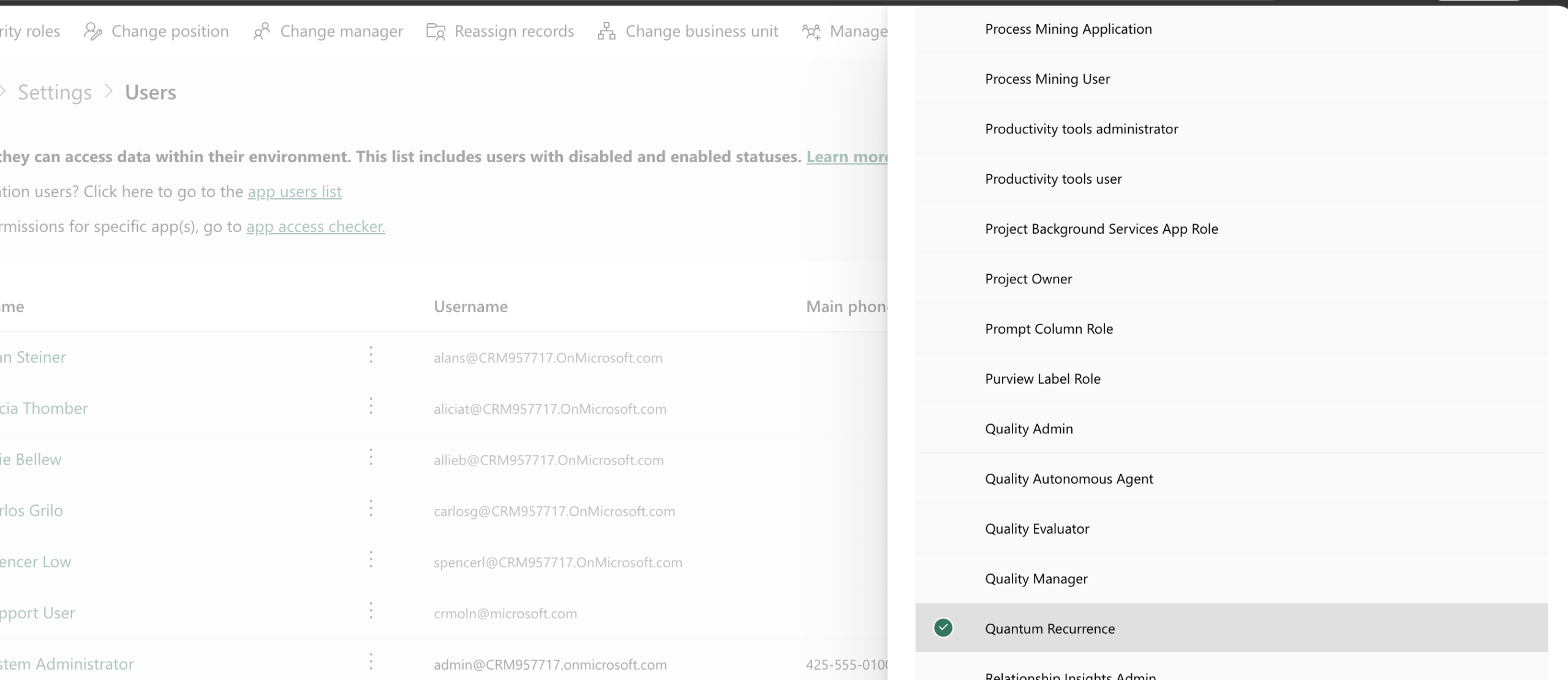Image resolution: width=1568 pixels, height=680 pixels.
Task: Click Change business unit command
Action: point(701,31)
